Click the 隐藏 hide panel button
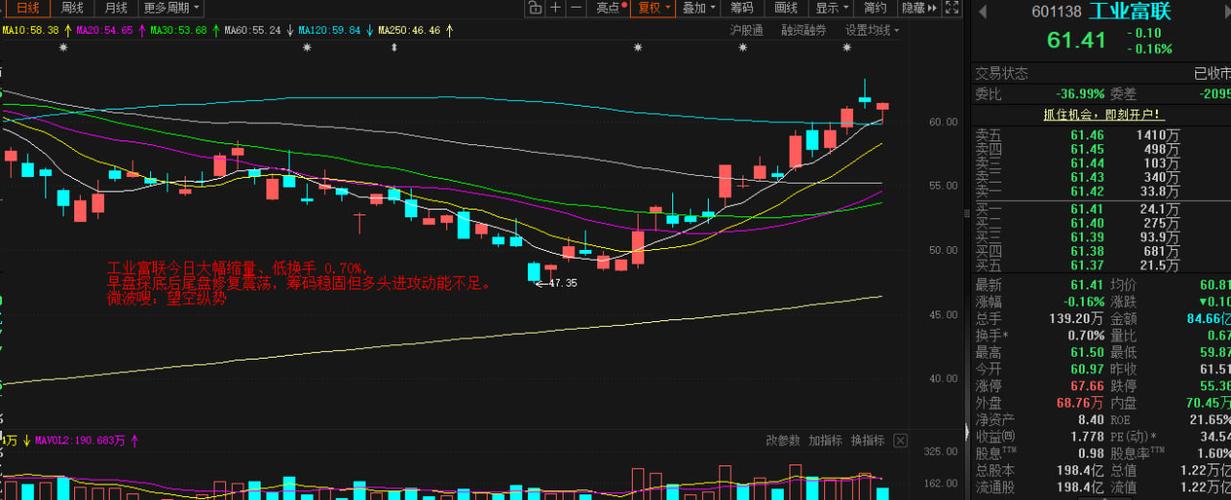1231x500 pixels. tap(913, 8)
